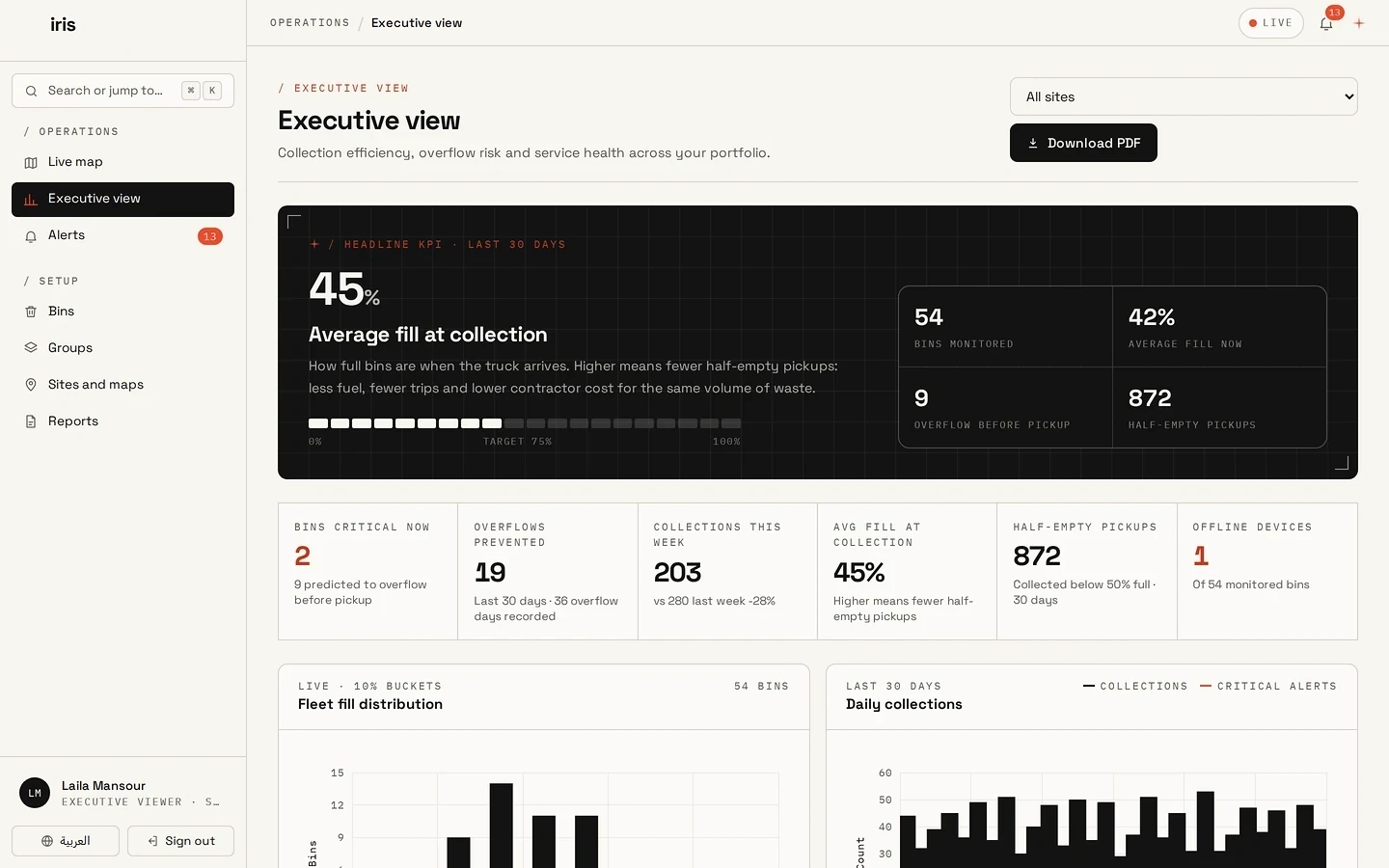Click the Alerts bell icon in sidebar
This screenshot has height=868, width=1389.
tap(31, 236)
